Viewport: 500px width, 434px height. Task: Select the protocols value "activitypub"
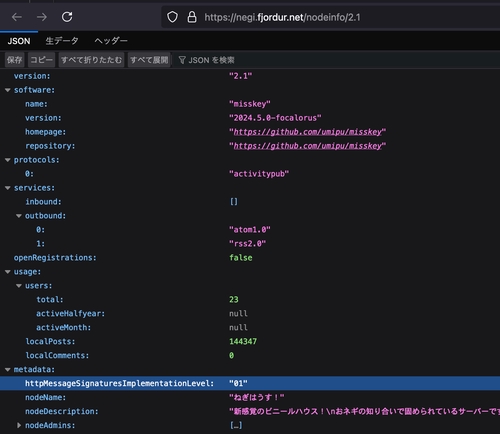click(x=259, y=174)
